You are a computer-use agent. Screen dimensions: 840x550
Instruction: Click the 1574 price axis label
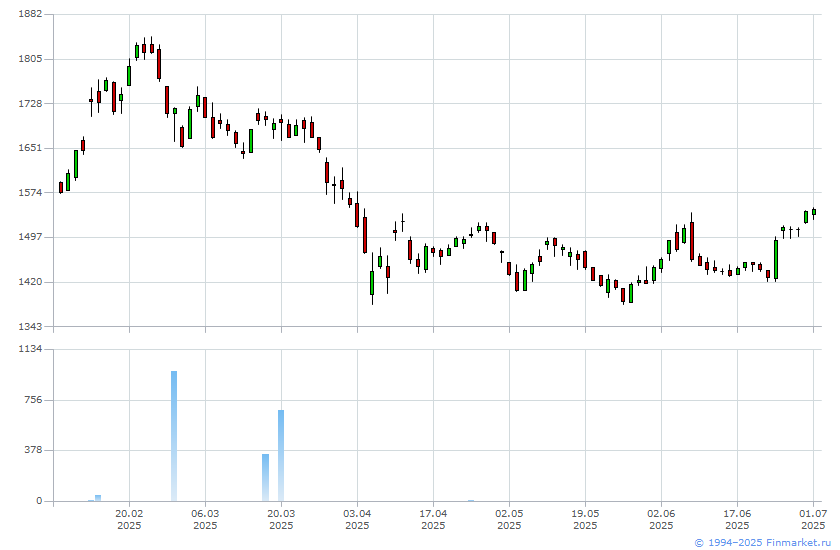(x=30, y=192)
